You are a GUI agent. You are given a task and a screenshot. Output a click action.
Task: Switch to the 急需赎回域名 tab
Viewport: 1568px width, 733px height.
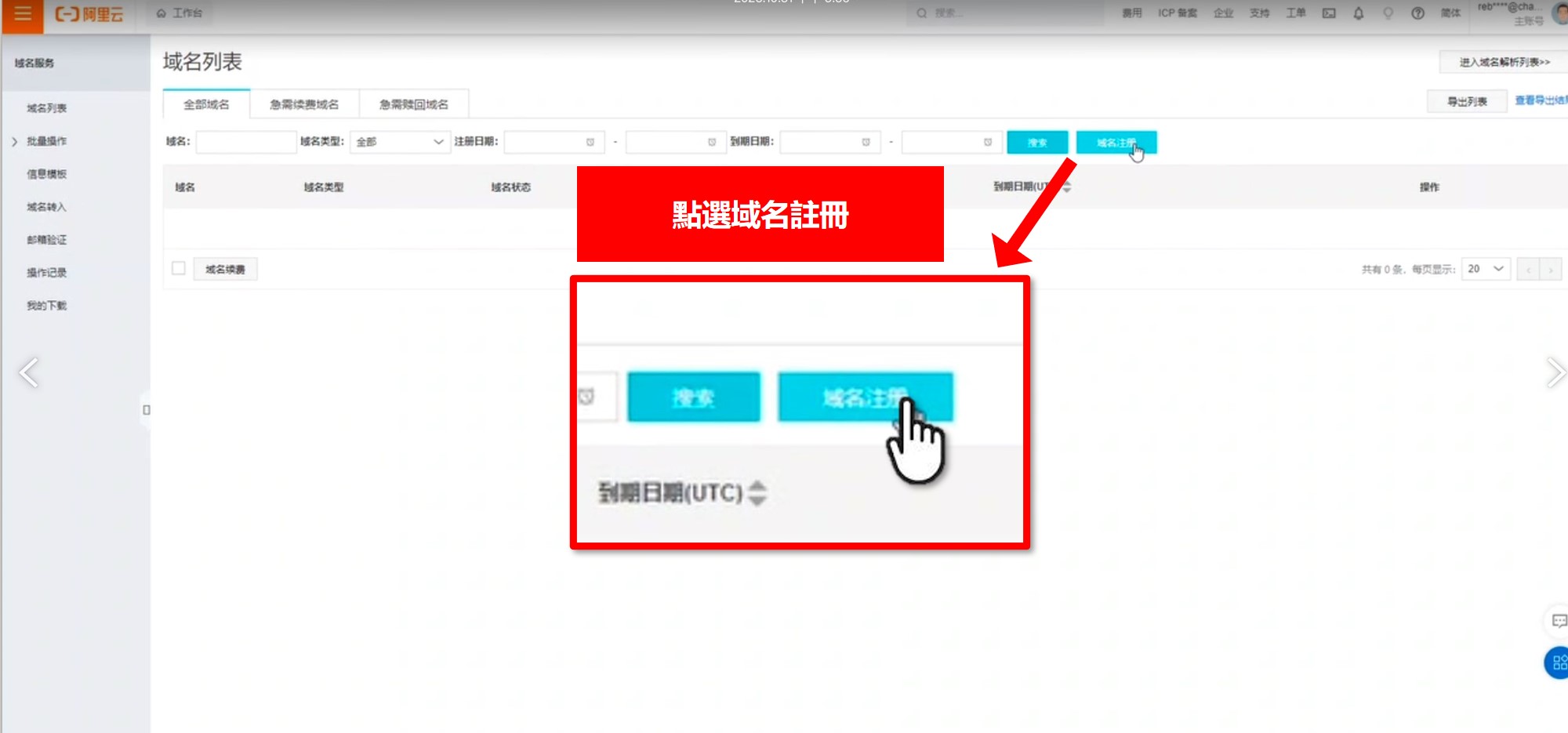(414, 104)
